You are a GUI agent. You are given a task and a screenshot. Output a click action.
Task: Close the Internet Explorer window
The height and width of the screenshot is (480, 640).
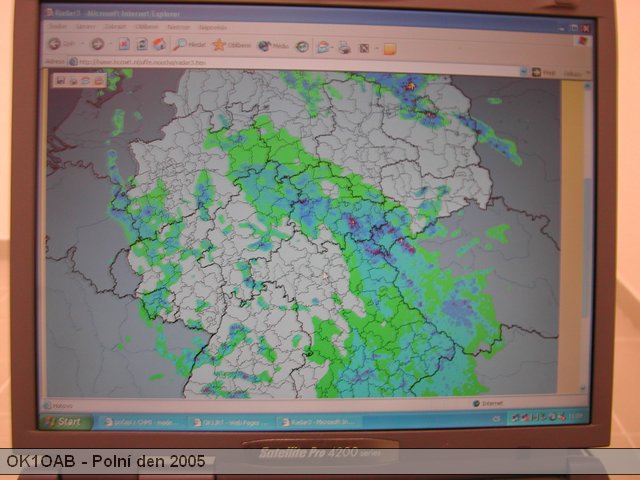586,28
